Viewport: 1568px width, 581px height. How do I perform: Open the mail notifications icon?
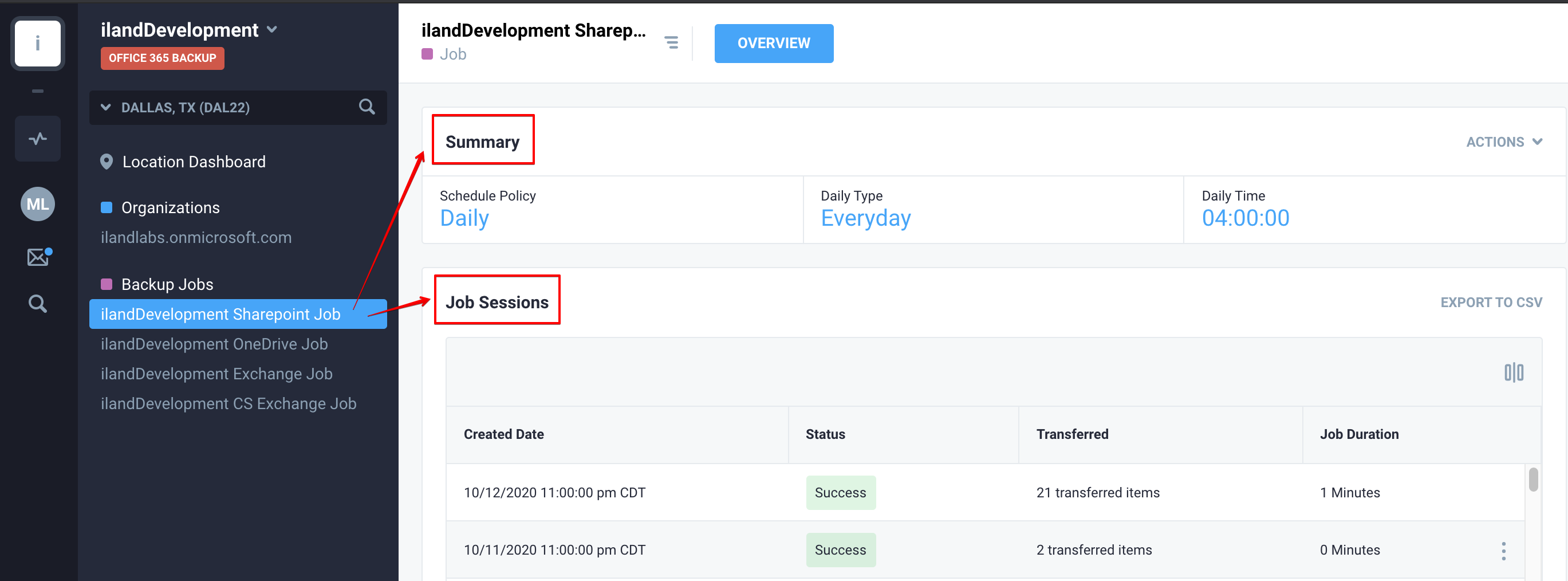point(39,257)
